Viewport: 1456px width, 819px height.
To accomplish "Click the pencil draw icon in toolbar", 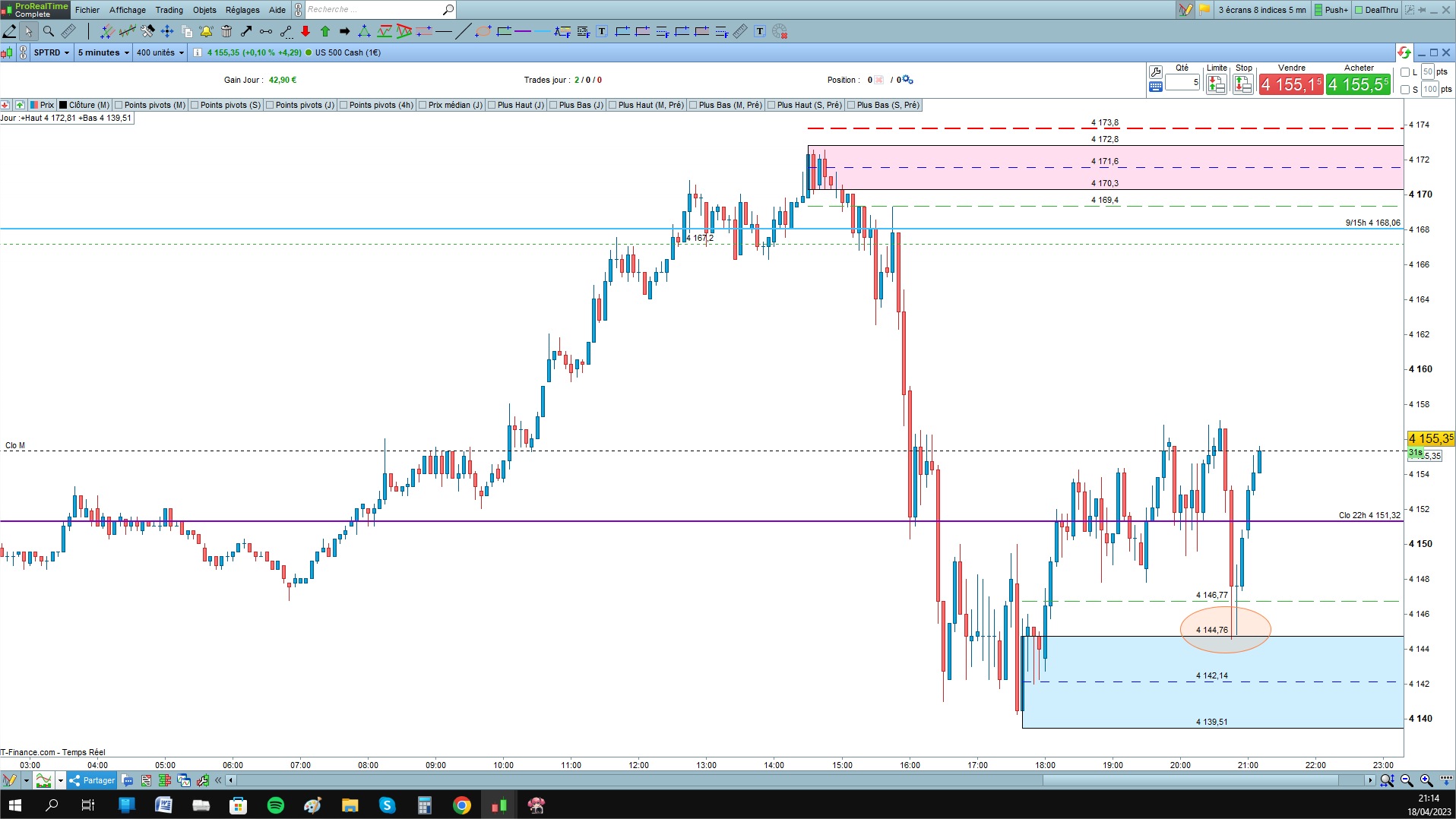I will pos(10,31).
